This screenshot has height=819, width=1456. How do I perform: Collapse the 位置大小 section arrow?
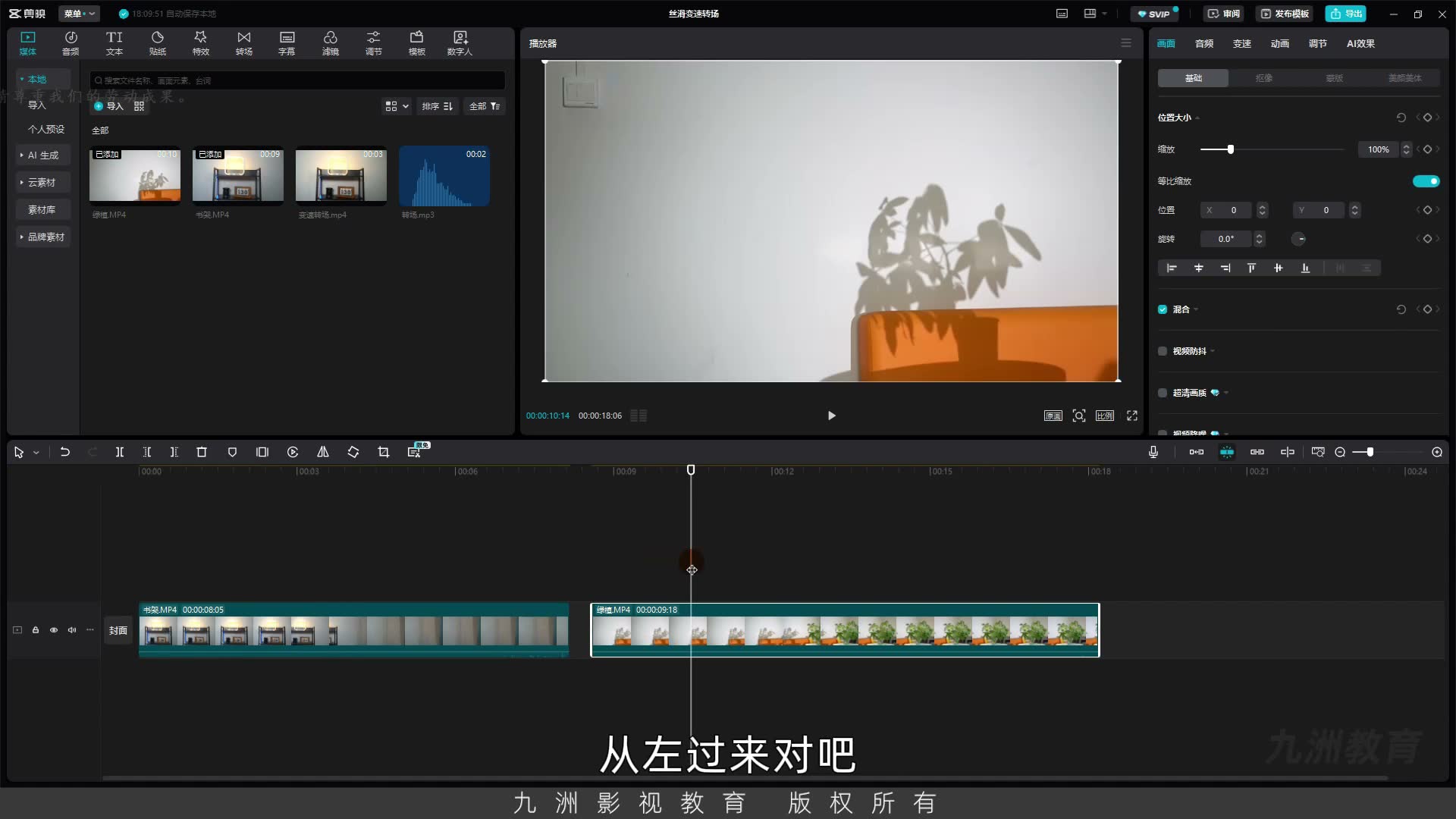1197,118
